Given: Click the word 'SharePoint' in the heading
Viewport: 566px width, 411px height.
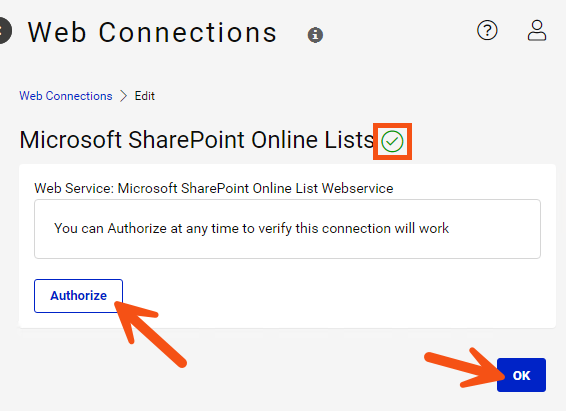Looking at the screenshot, I should point(186,140).
